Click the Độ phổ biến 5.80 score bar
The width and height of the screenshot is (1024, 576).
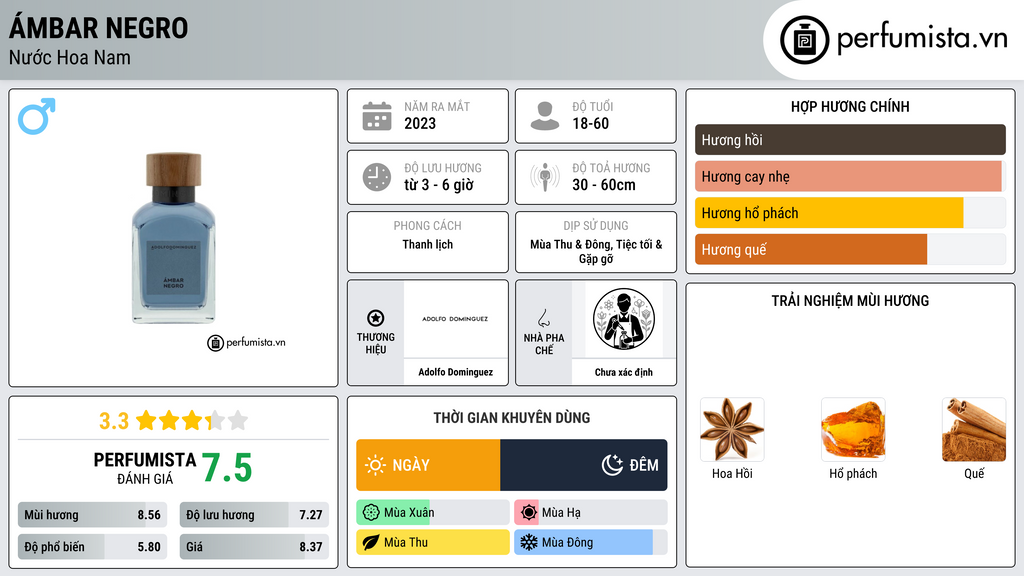pos(92,547)
